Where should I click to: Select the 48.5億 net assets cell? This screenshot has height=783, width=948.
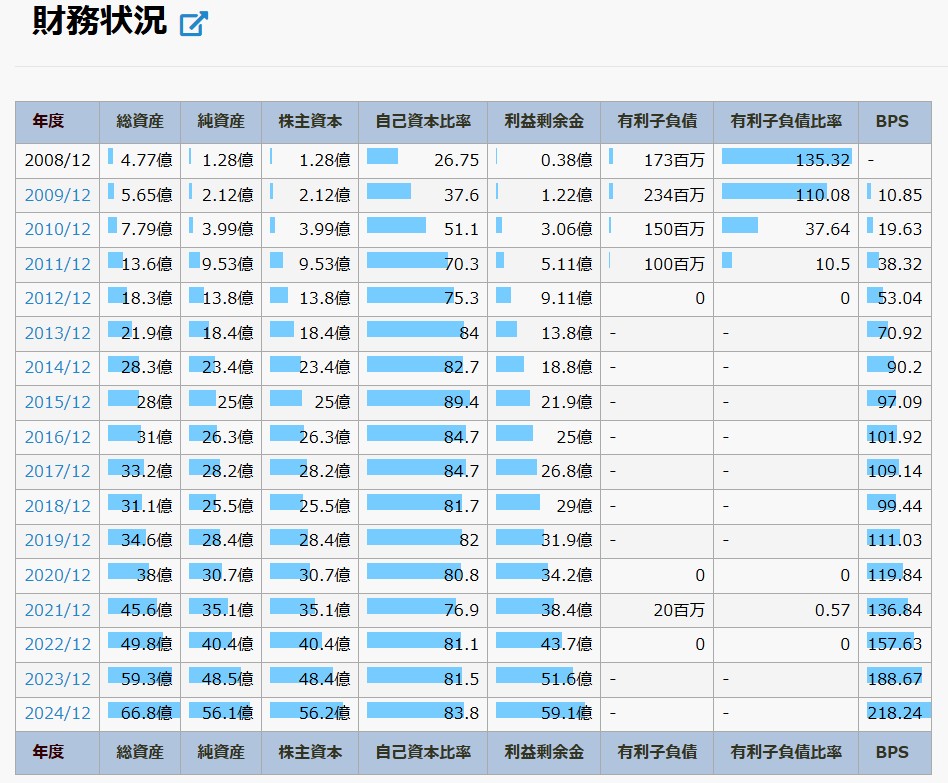pyautogui.click(x=221, y=679)
